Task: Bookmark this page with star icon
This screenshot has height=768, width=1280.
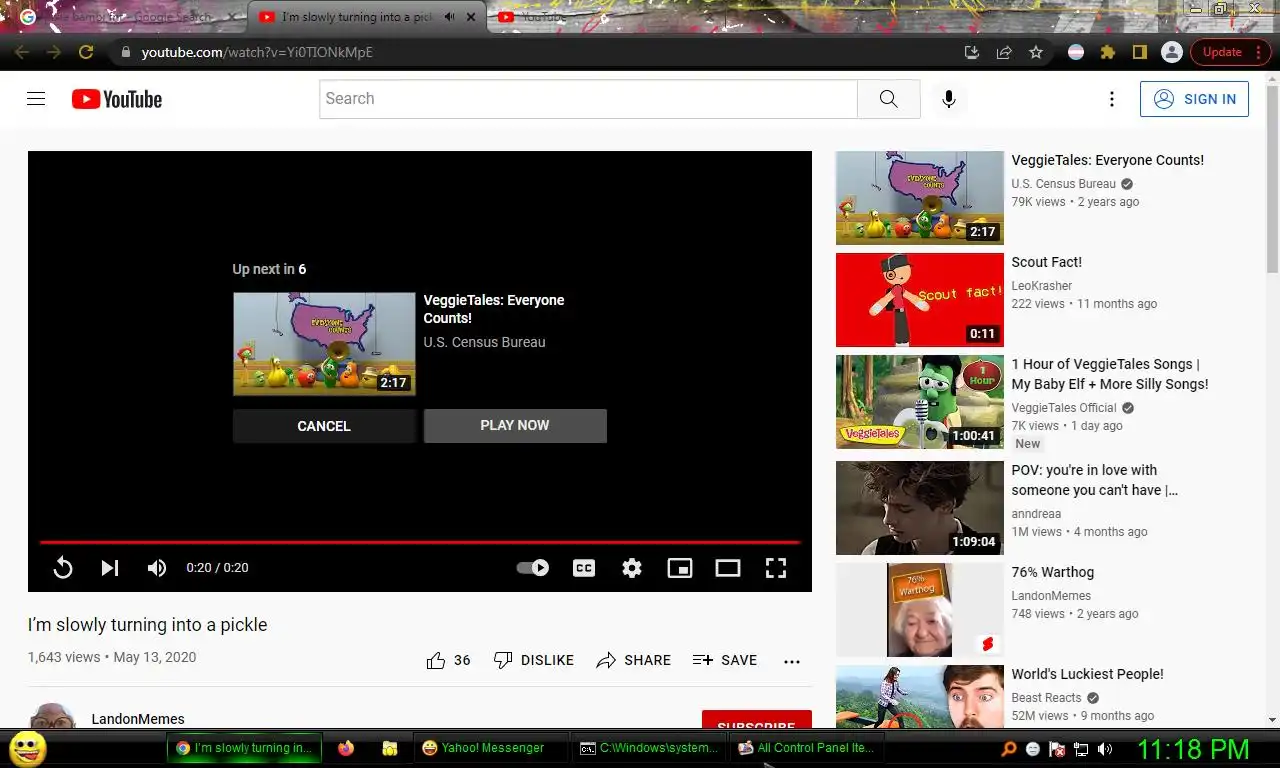Action: click(x=1036, y=52)
